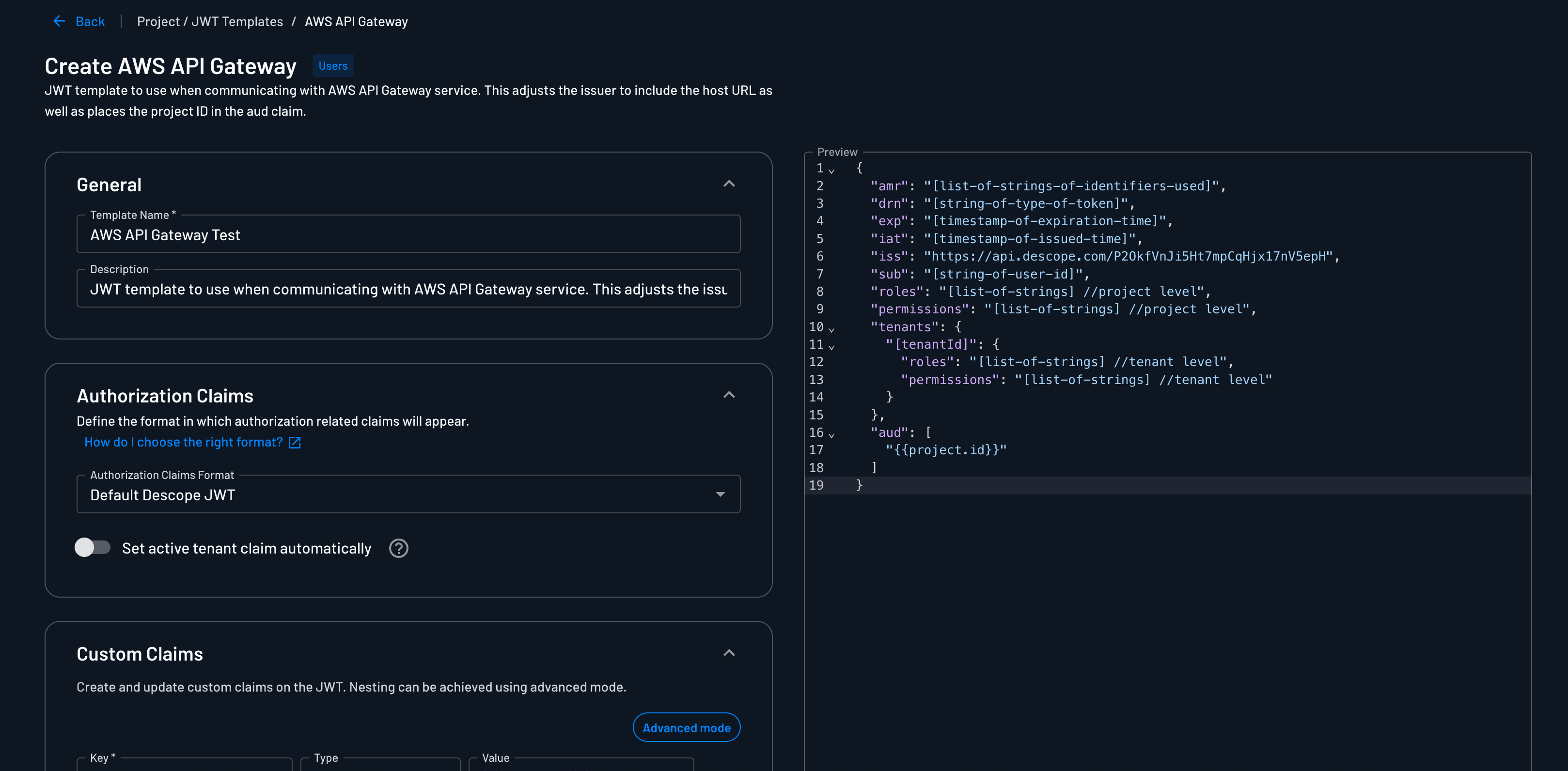Viewport: 1568px width, 771px height.
Task: Navigate to JWT Templates in the breadcrumb
Action: tap(237, 21)
